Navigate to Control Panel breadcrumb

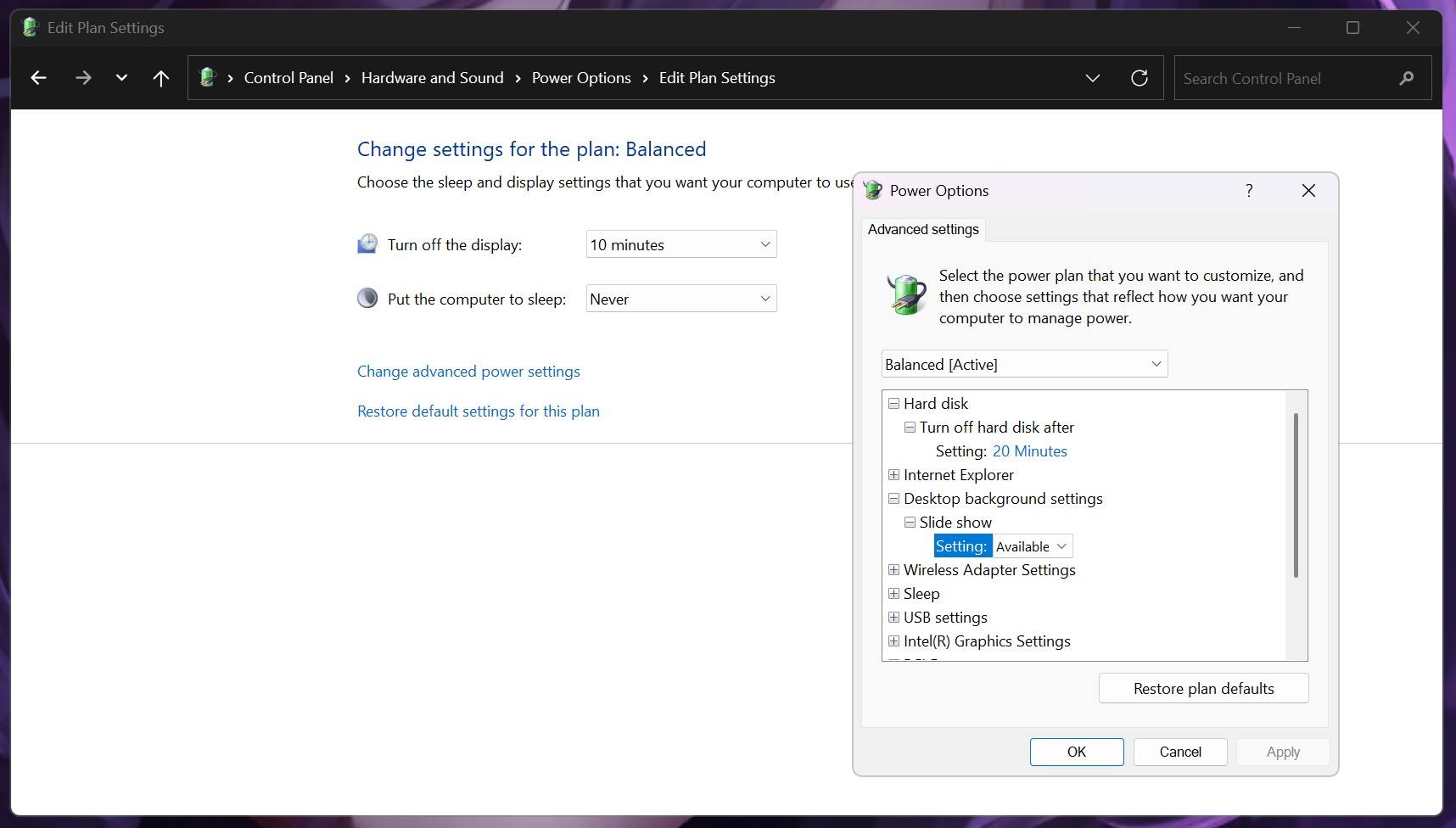pos(288,78)
